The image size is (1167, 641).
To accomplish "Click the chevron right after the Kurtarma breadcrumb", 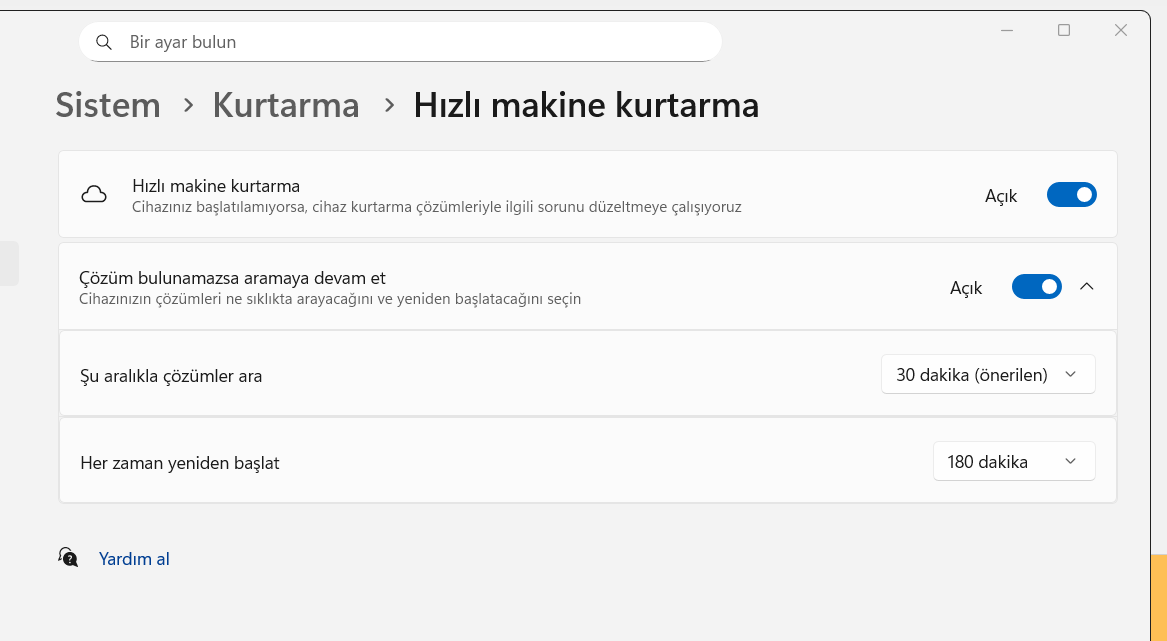I will click(389, 105).
